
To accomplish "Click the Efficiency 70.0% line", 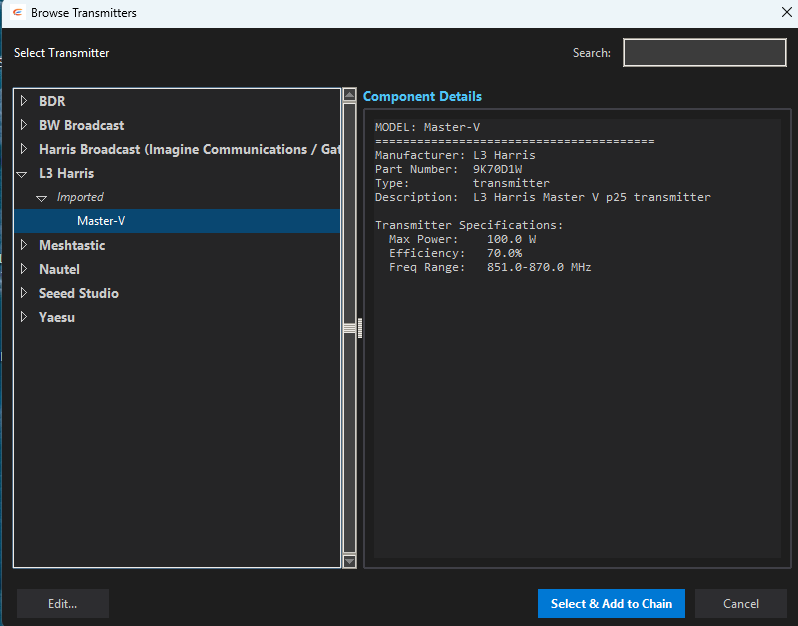I will [x=455, y=253].
